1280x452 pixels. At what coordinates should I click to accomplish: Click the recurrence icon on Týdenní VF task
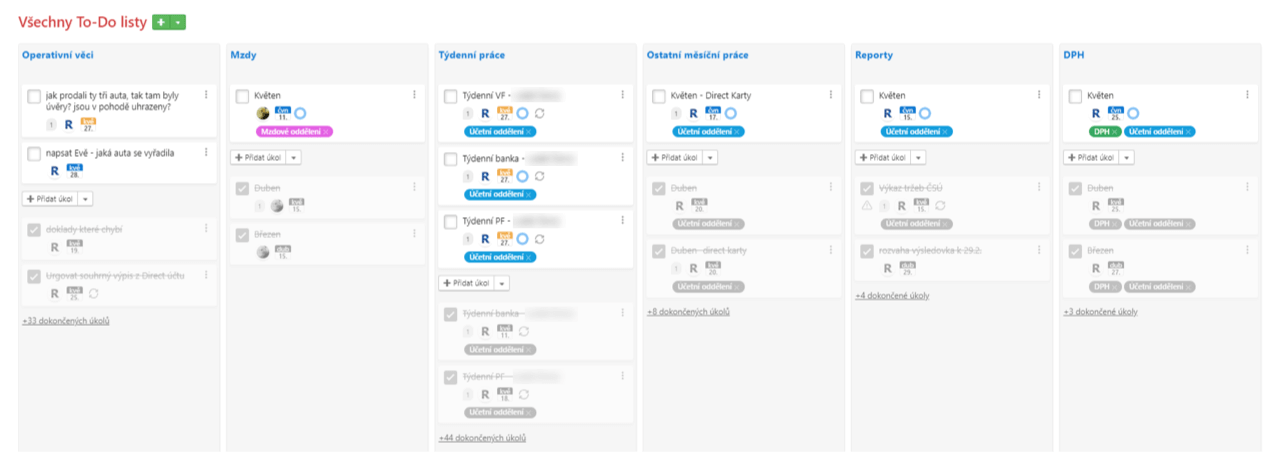click(540, 114)
